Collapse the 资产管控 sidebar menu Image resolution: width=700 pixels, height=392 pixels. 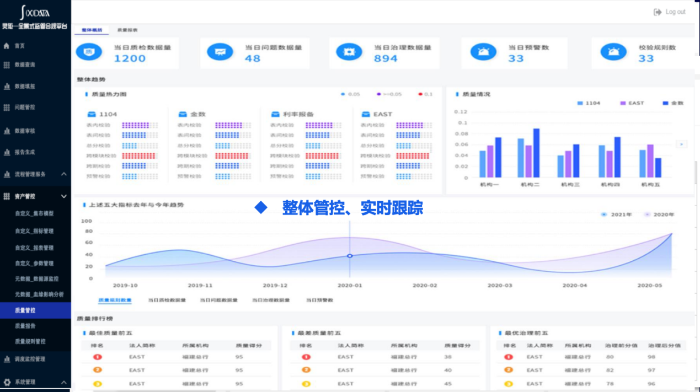64,196
